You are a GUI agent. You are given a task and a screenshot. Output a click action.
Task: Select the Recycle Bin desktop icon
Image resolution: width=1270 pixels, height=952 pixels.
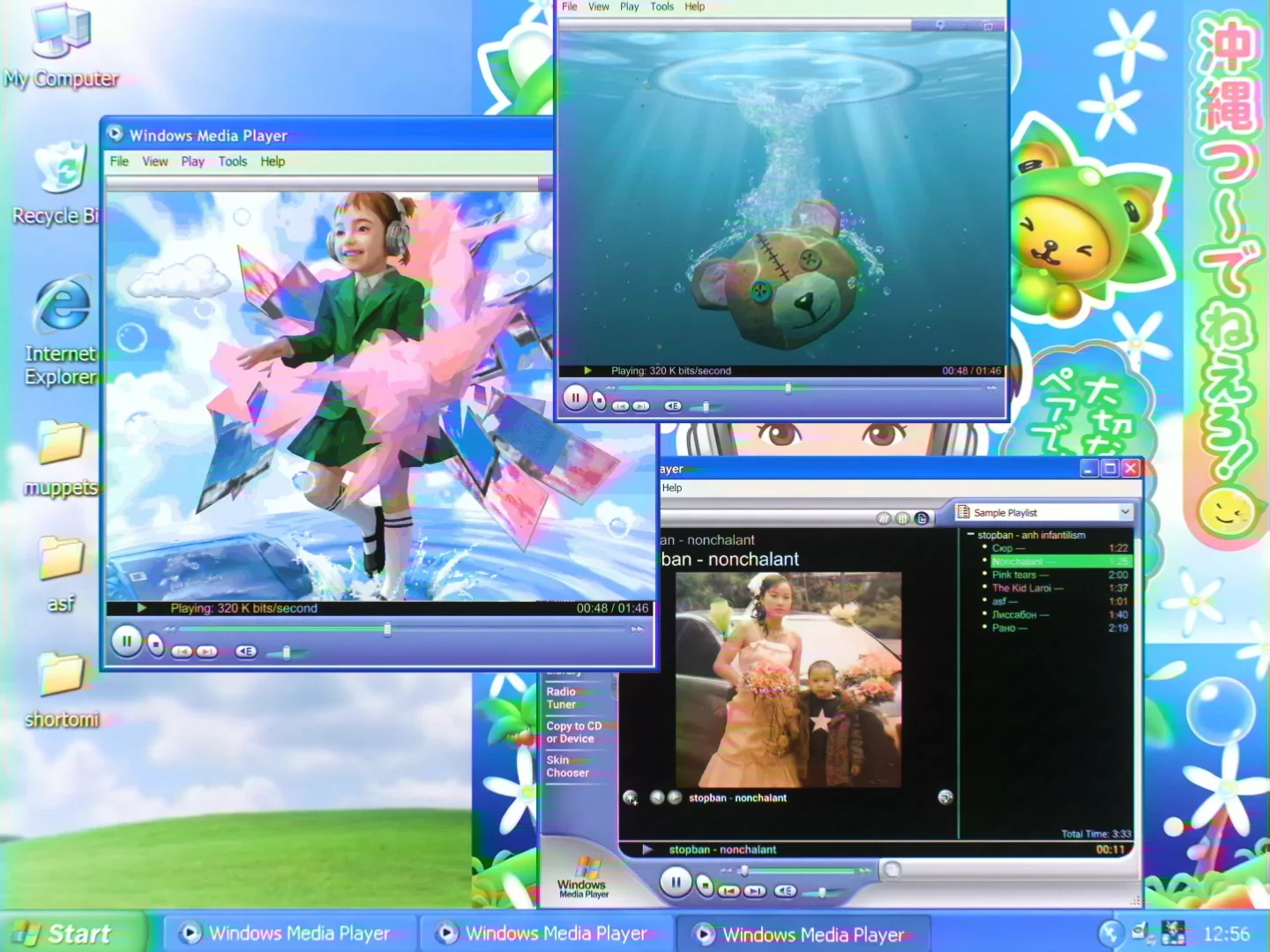(x=55, y=183)
